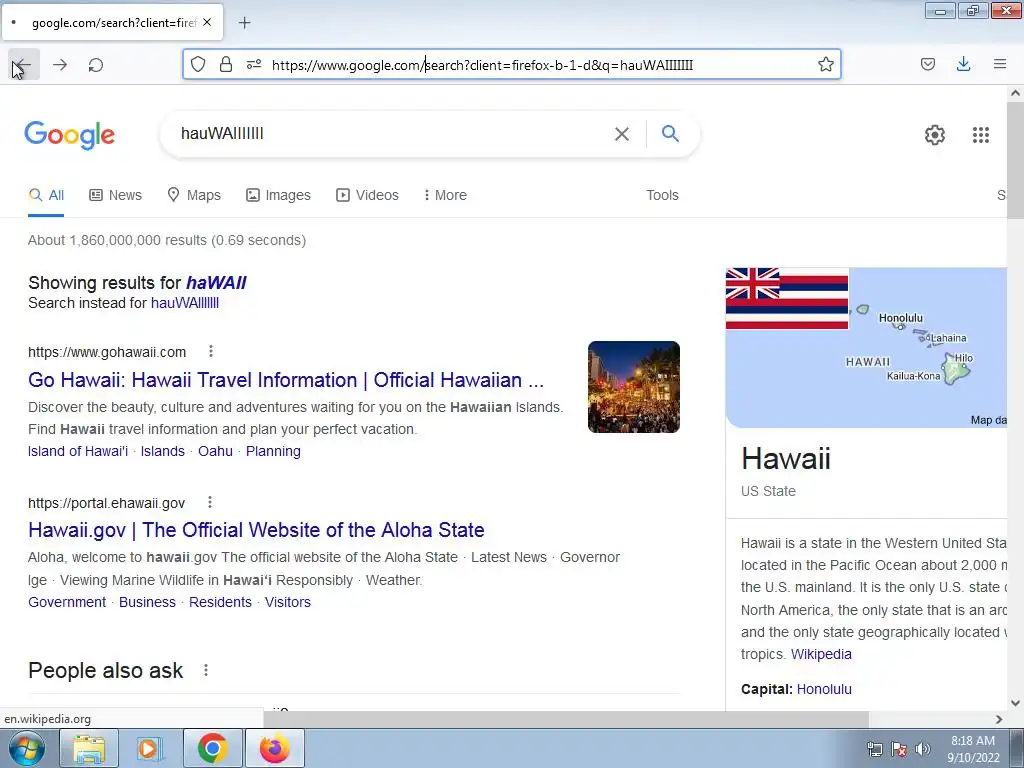Click the Go Hawaii result thumbnail

(x=633, y=387)
